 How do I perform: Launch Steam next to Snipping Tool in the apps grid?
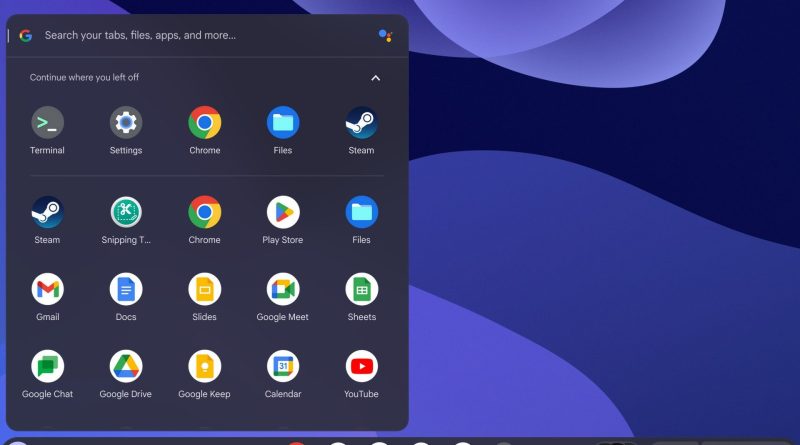[47, 212]
